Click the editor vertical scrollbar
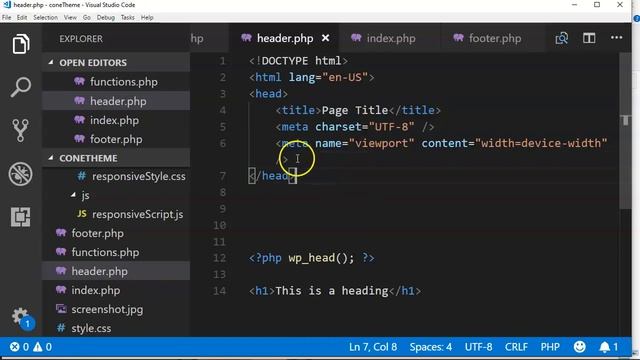640x360 pixels. 625,131
